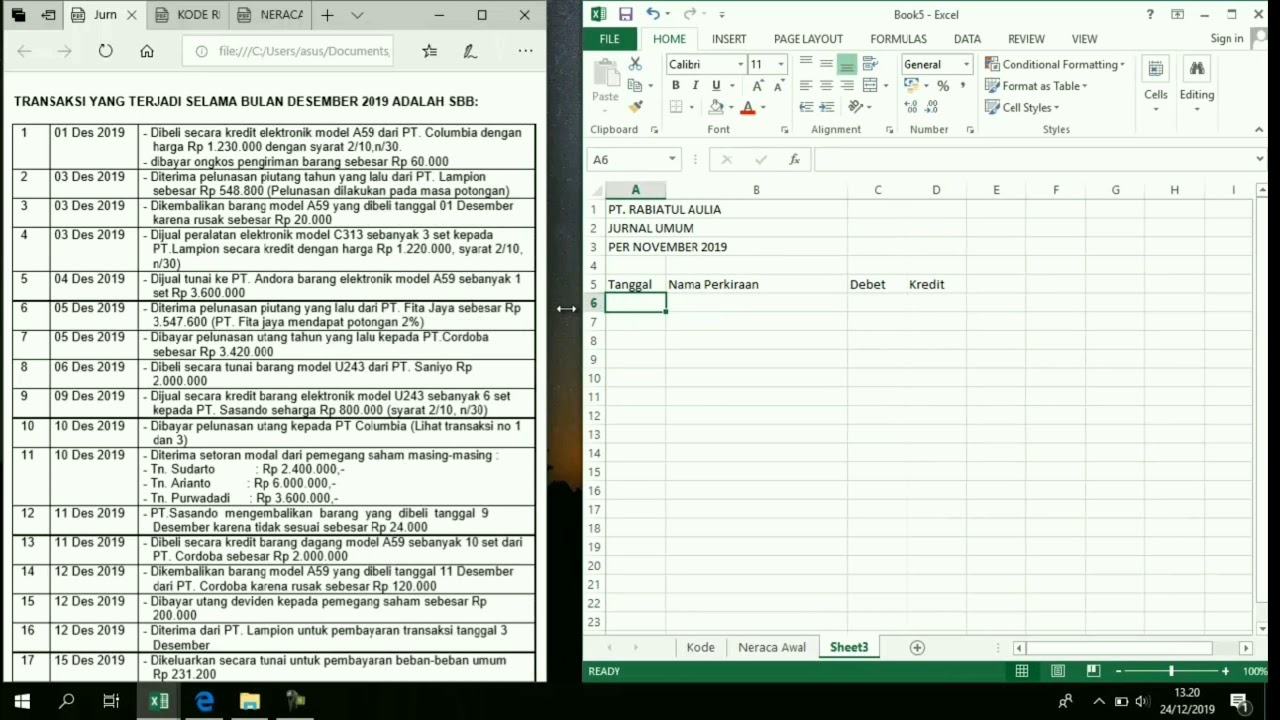Select cell with Nama Perkiraan text
Viewport: 1280px width, 720px height.
[756, 284]
